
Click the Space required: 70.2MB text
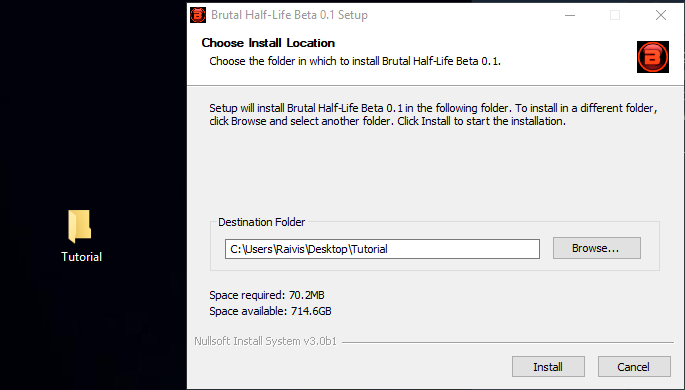(x=267, y=295)
